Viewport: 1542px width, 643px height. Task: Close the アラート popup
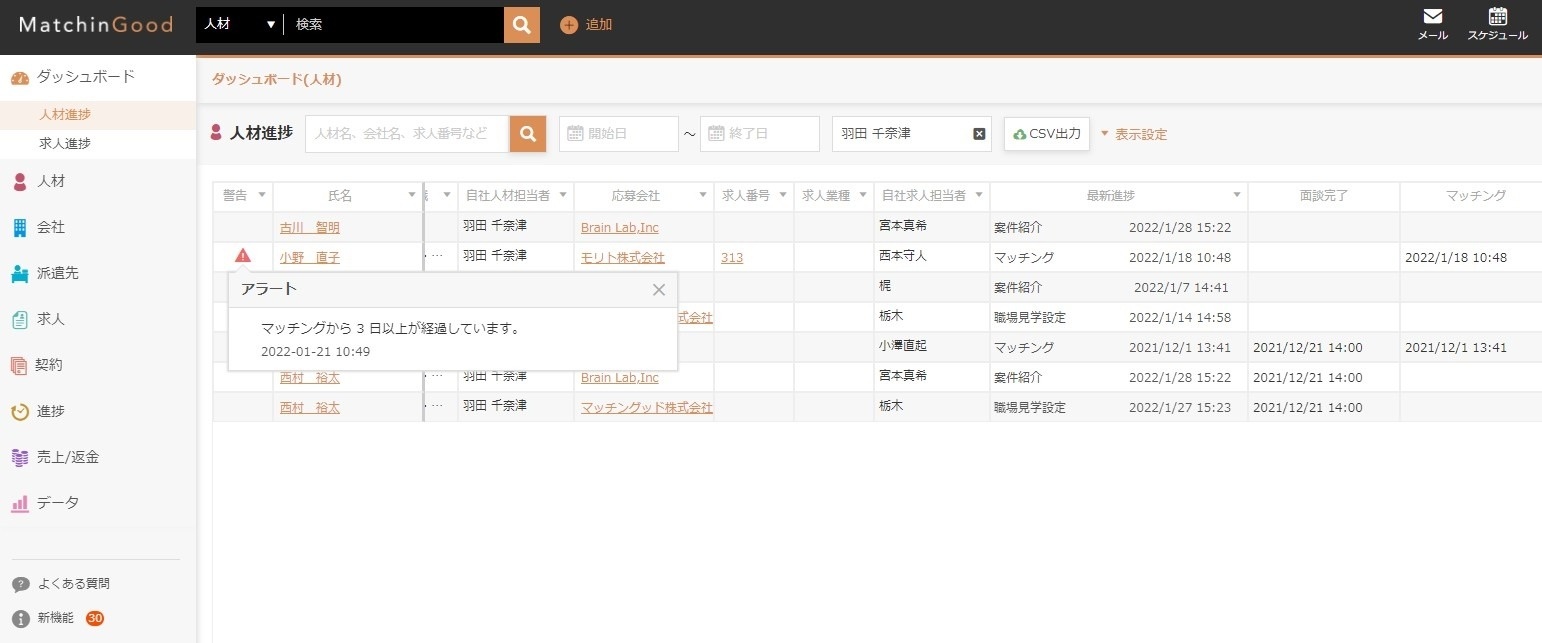tap(658, 290)
